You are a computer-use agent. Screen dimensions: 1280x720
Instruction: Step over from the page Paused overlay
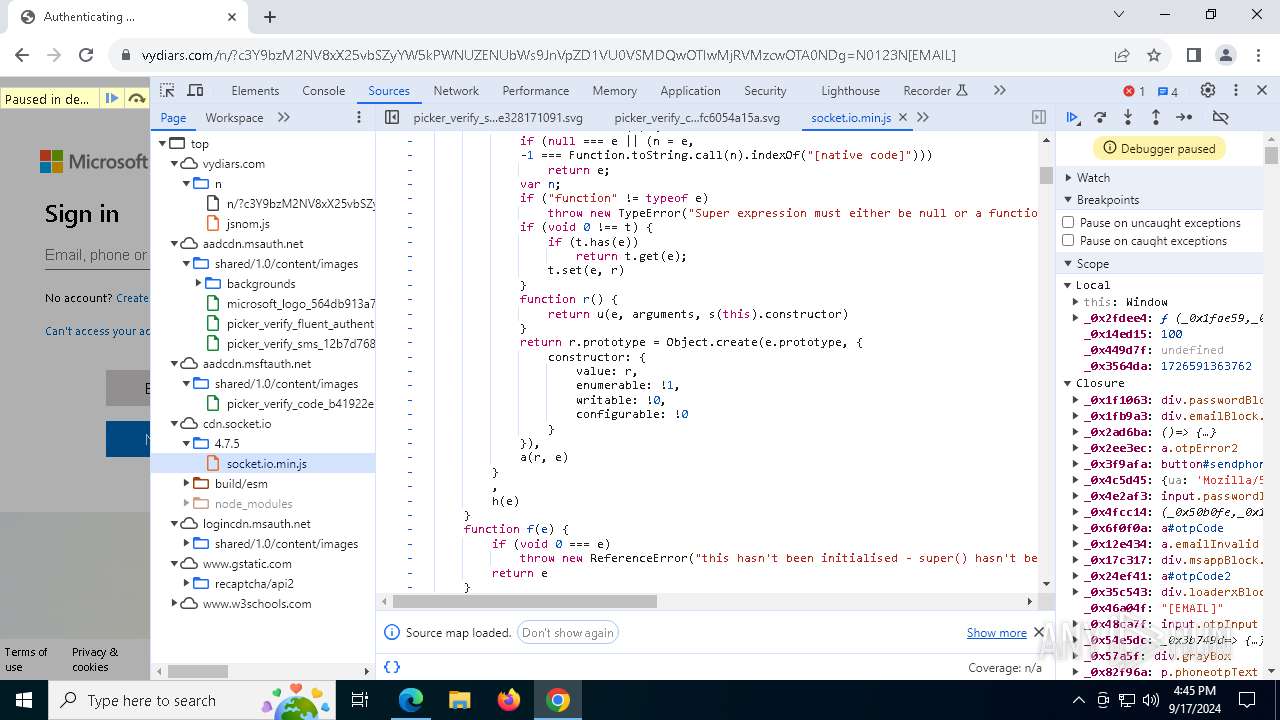pos(136,98)
